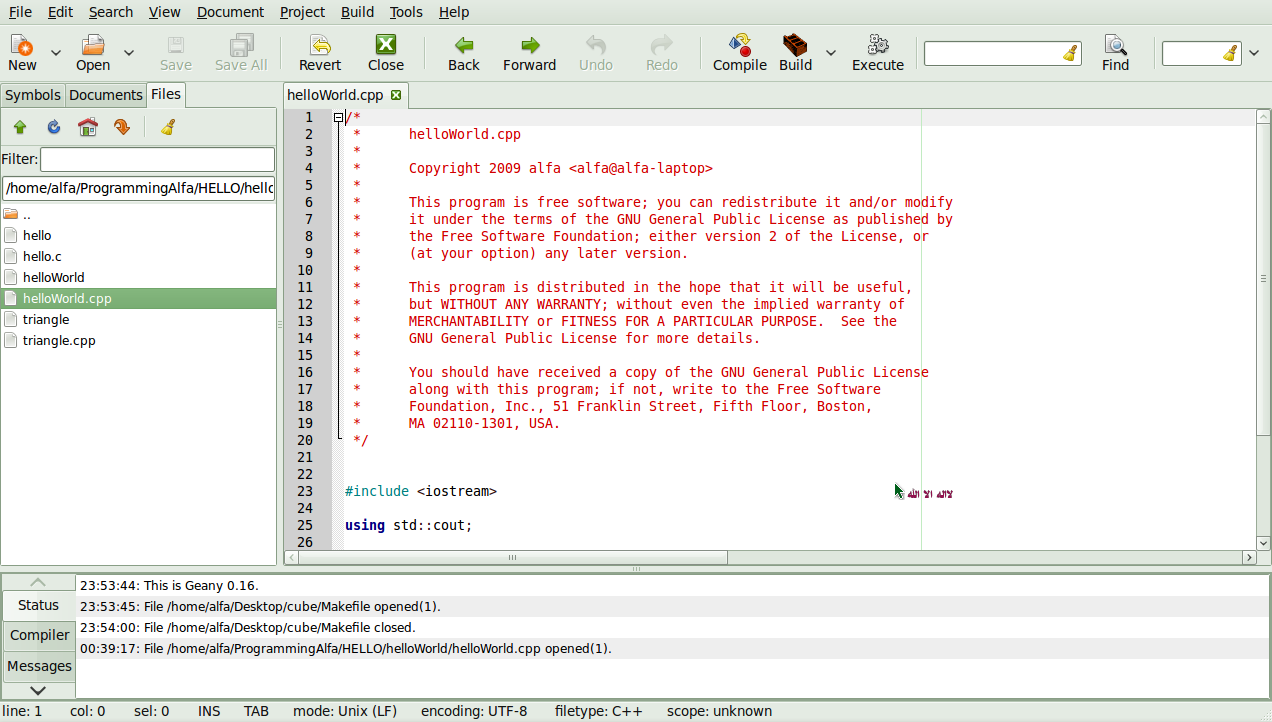Expand the Build options dropdown arrow
The width and height of the screenshot is (1272, 722).
coord(830,52)
